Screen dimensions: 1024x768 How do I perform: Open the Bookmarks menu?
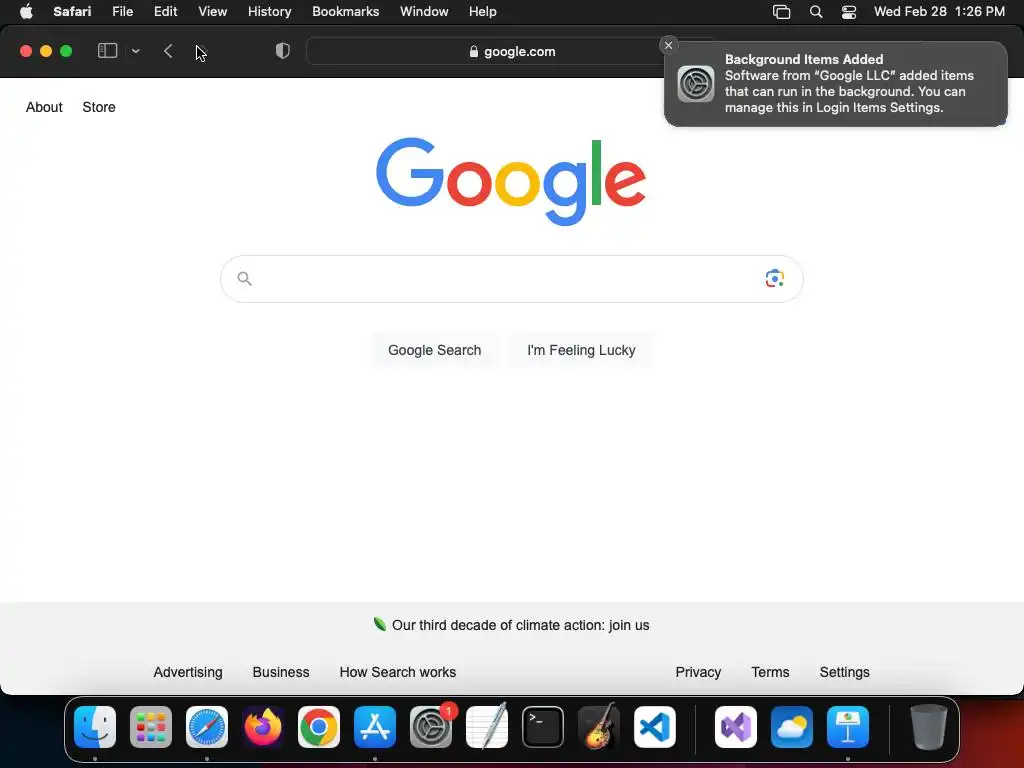(x=345, y=12)
